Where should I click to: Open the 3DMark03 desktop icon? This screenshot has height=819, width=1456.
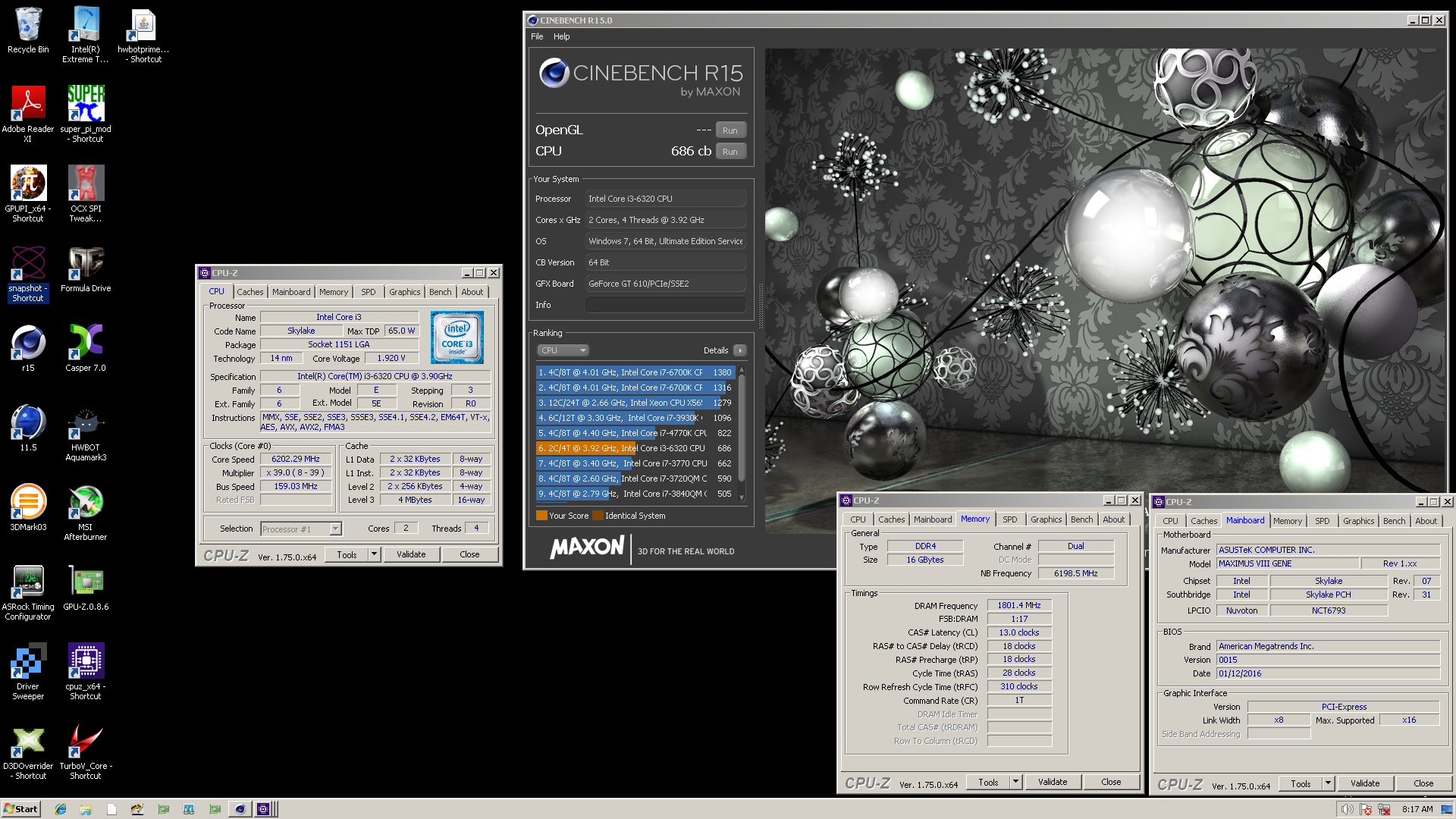(28, 508)
